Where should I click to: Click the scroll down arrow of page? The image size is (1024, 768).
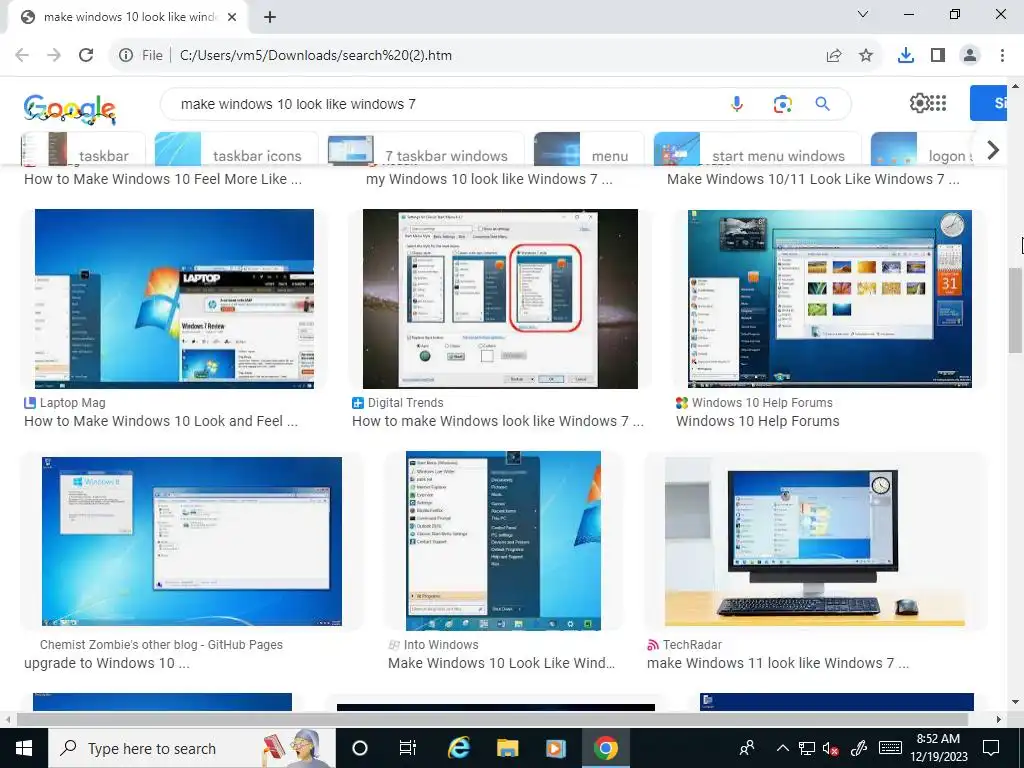pos(1016,702)
